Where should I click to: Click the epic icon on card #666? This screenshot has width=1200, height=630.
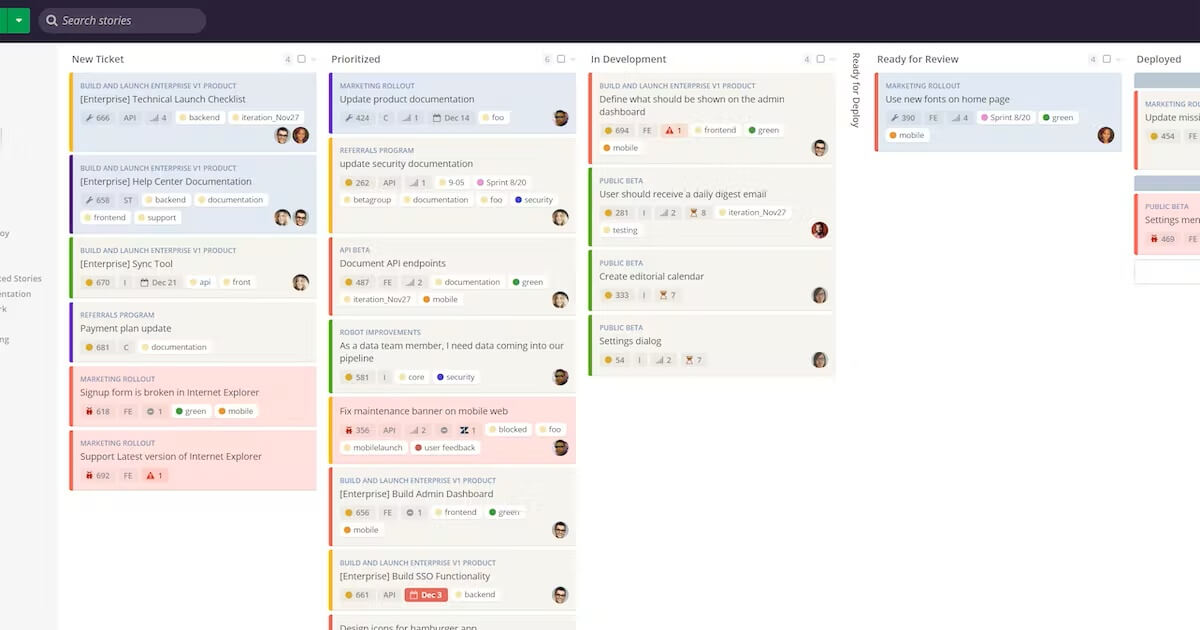click(90, 118)
